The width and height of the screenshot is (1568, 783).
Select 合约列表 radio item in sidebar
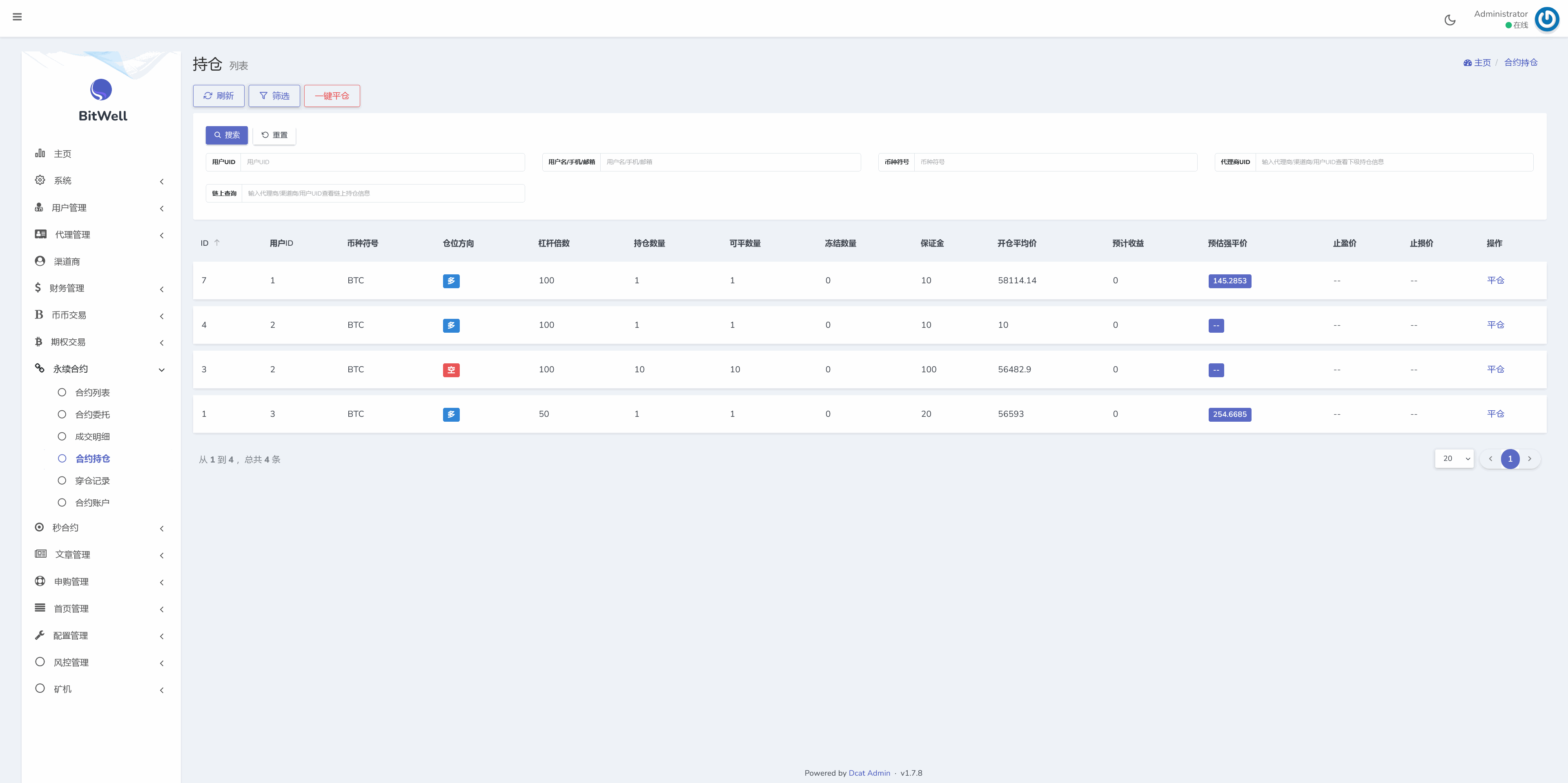tap(92, 392)
